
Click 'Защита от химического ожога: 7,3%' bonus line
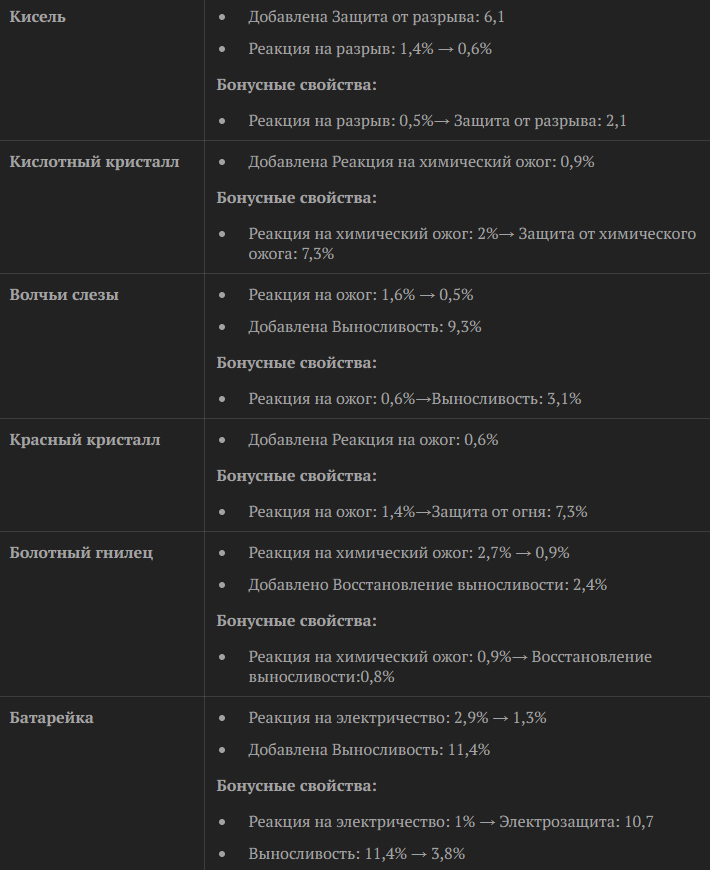472,244
